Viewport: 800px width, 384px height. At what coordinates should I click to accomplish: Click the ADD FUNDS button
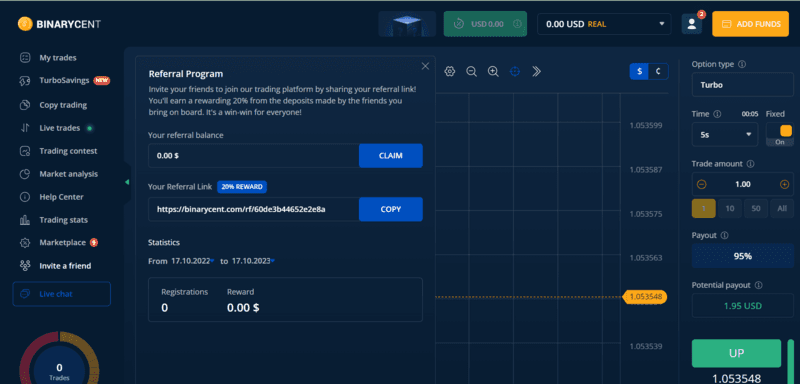coord(751,24)
